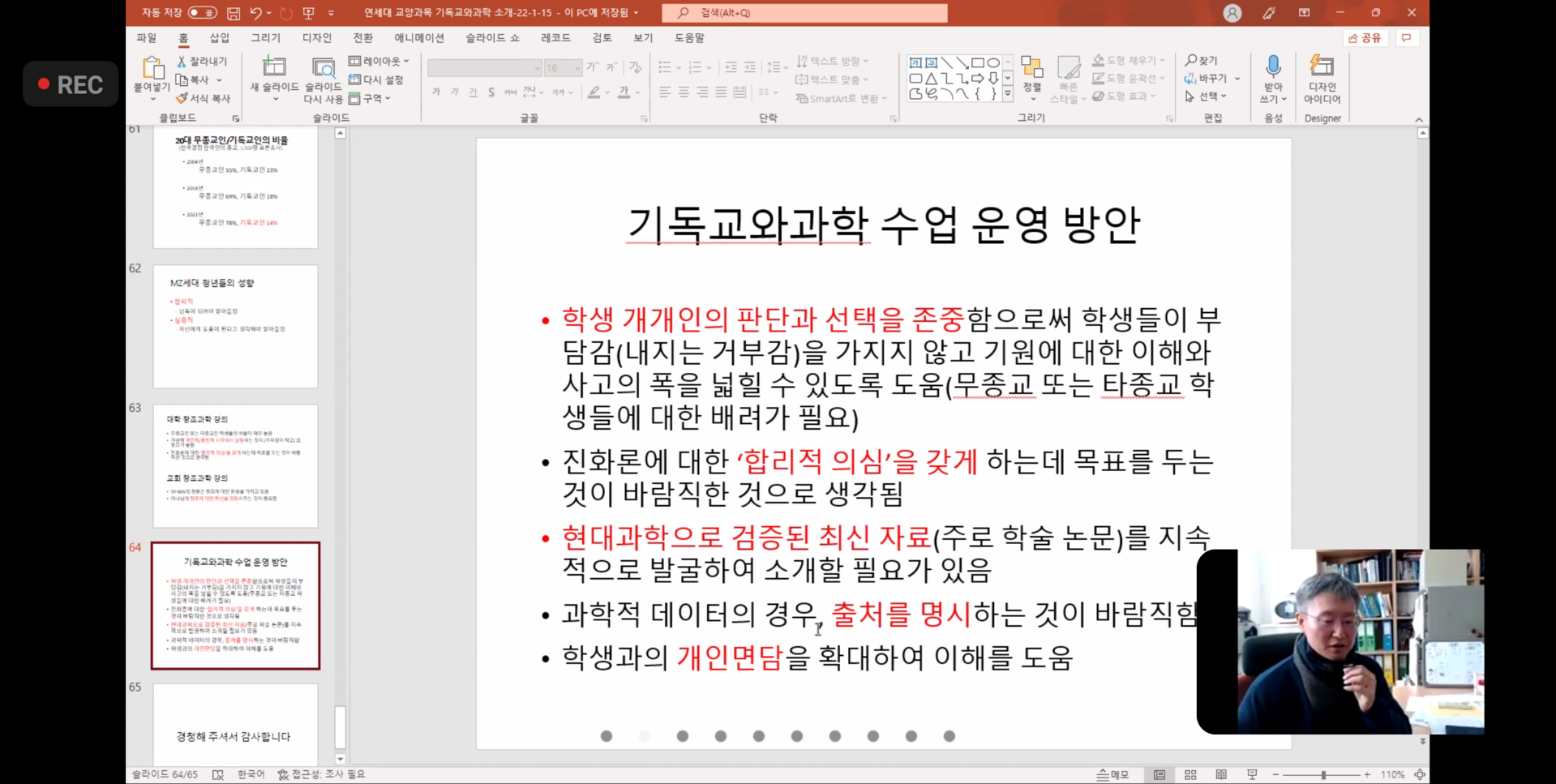Select the oval shape in shapes gallery
Image resolution: width=1556 pixels, height=784 pixels.
993,62
